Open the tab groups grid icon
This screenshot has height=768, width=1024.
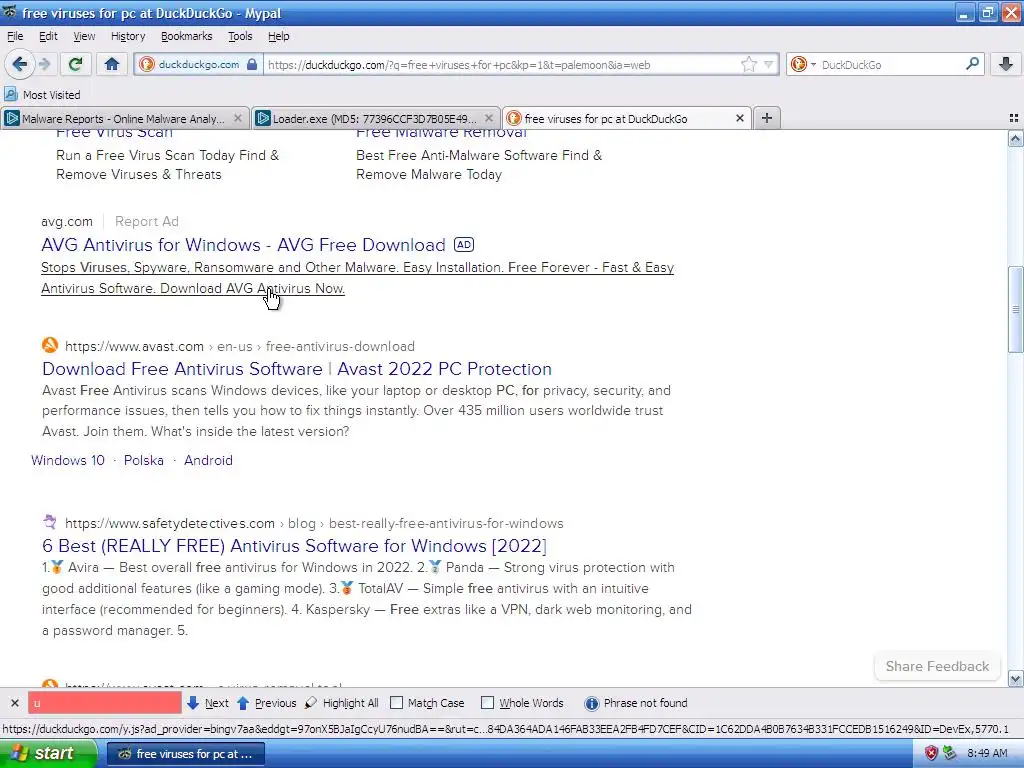1014,118
